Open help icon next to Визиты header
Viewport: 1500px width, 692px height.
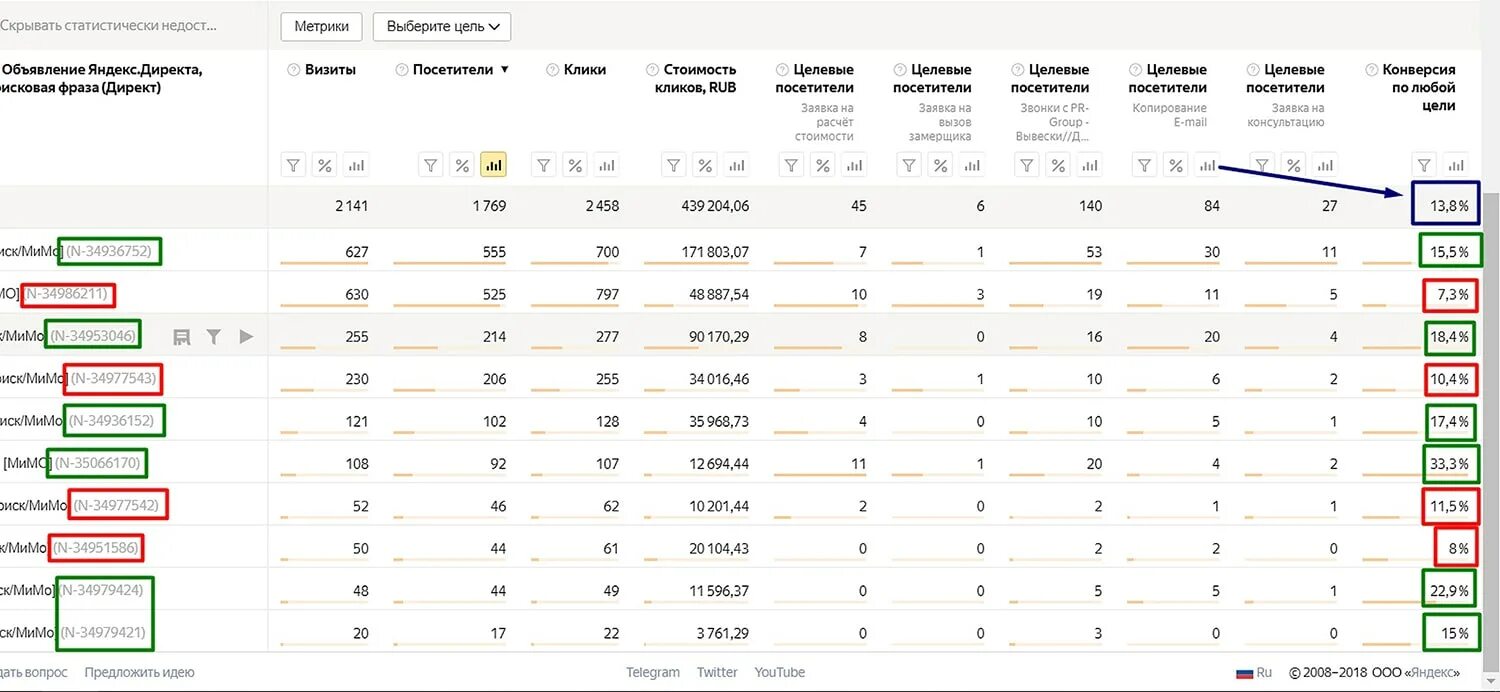coord(294,70)
